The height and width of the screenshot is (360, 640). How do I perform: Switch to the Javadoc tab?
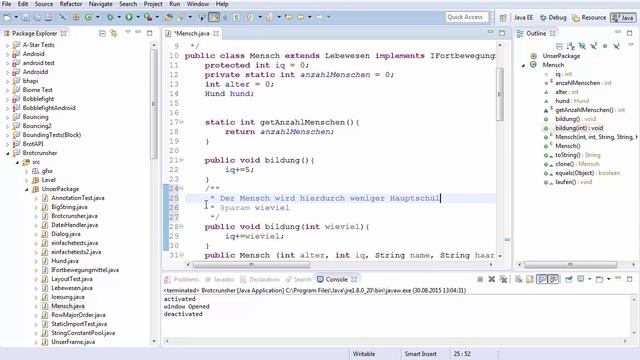[x=220, y=280]
